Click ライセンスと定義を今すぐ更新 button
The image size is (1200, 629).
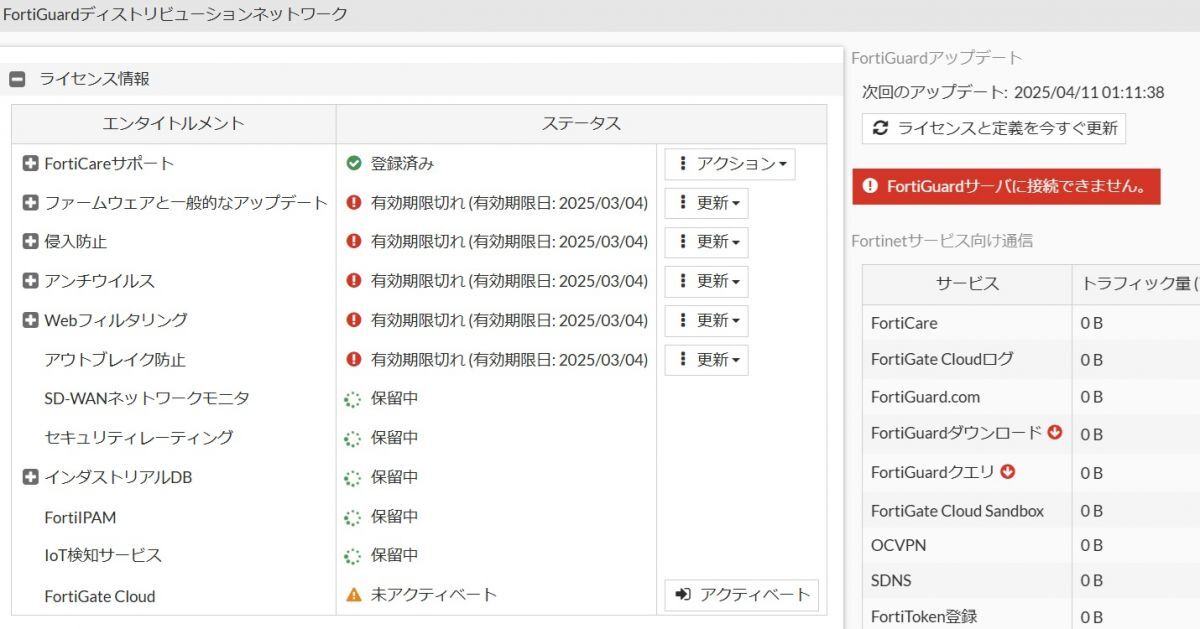[994, 128]
